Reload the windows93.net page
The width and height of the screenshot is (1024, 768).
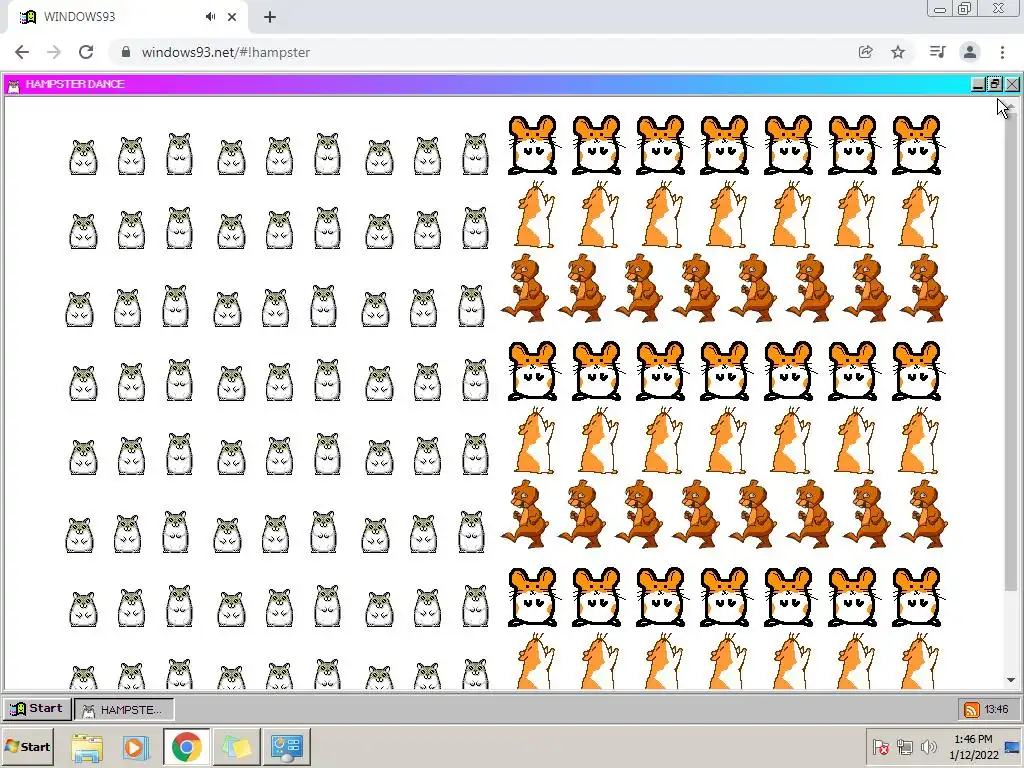point(86,52)
